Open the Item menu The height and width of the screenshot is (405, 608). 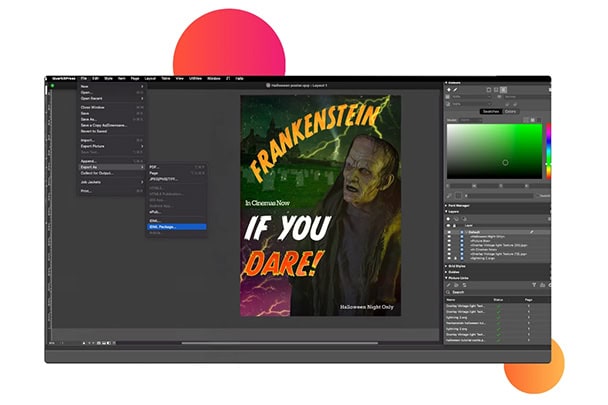pyautogui.click(x=121, y=78)
